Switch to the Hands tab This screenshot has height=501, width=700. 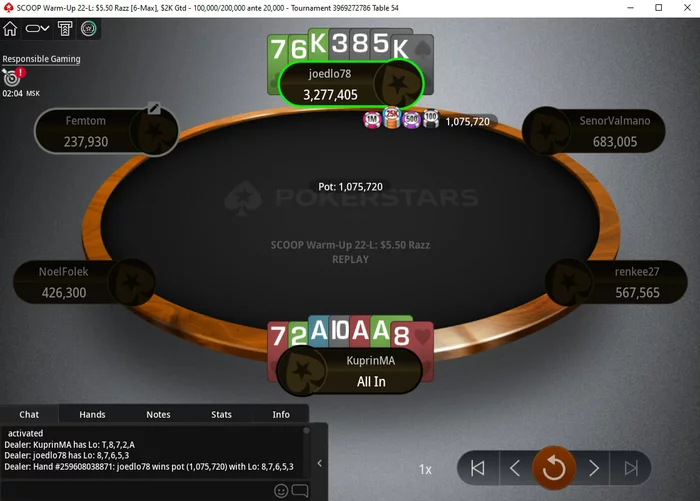pos(92,414)
